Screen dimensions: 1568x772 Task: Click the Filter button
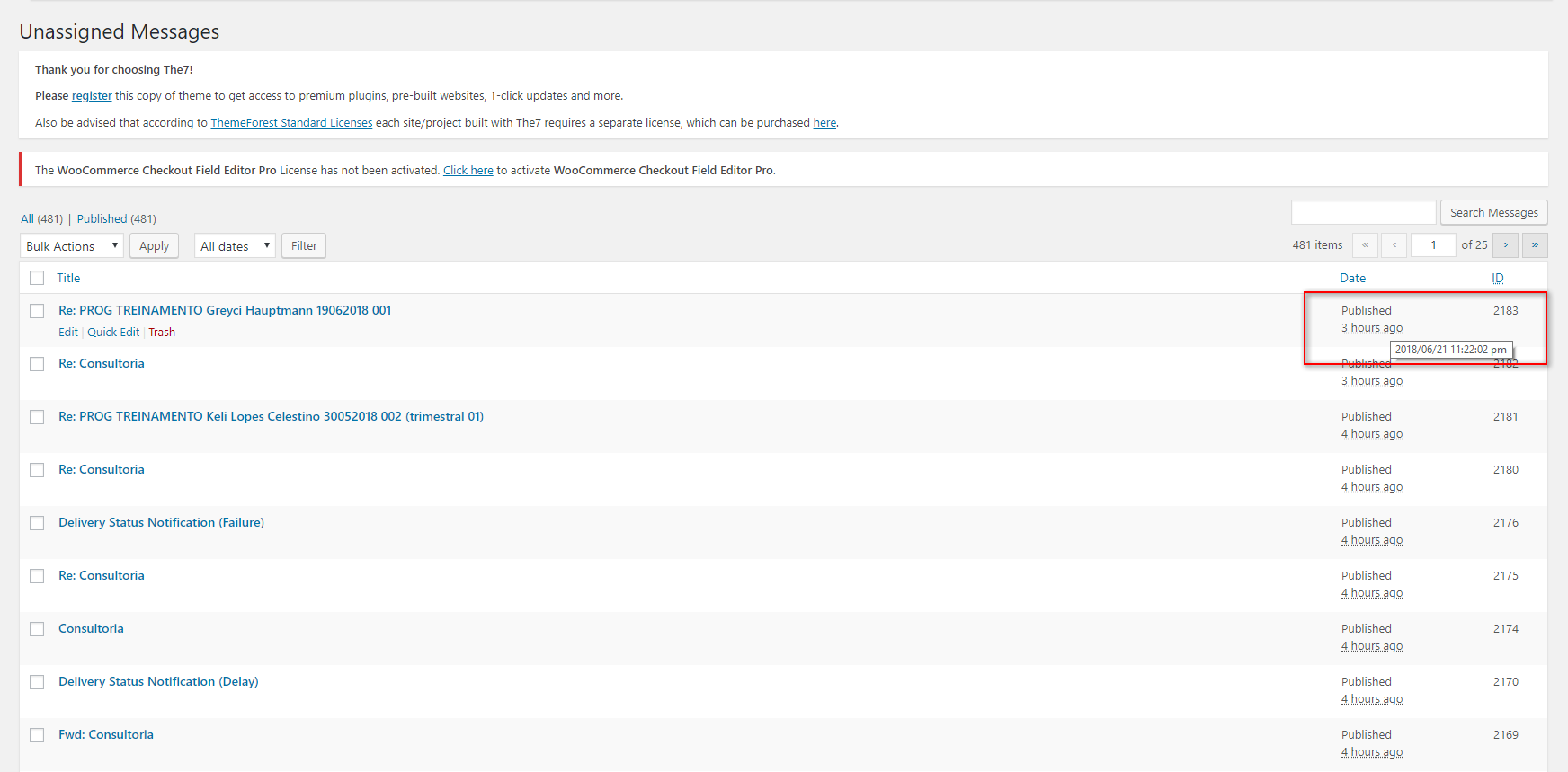pos(304,246)
